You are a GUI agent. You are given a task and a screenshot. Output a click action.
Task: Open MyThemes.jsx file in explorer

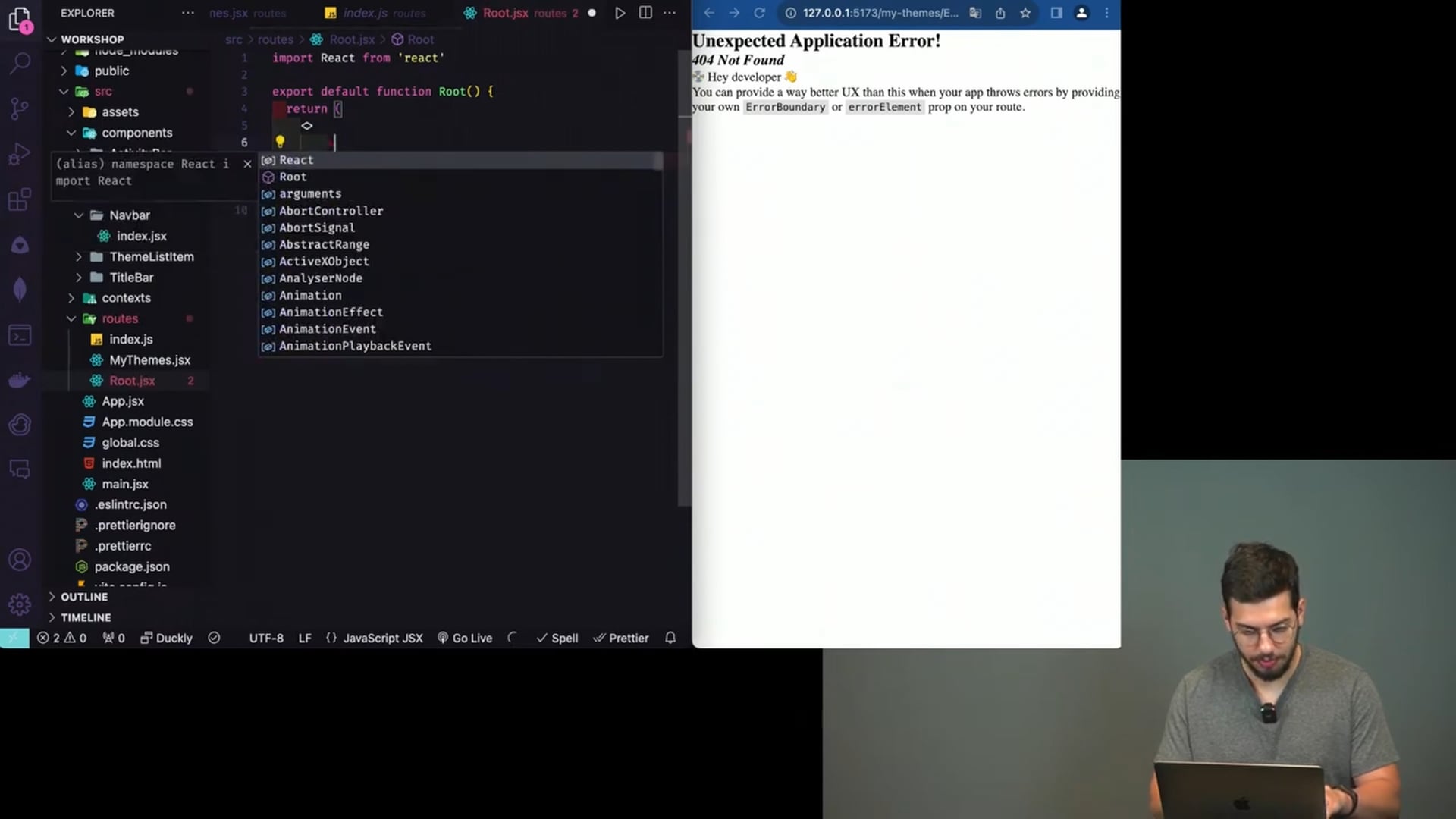point(149,360)
